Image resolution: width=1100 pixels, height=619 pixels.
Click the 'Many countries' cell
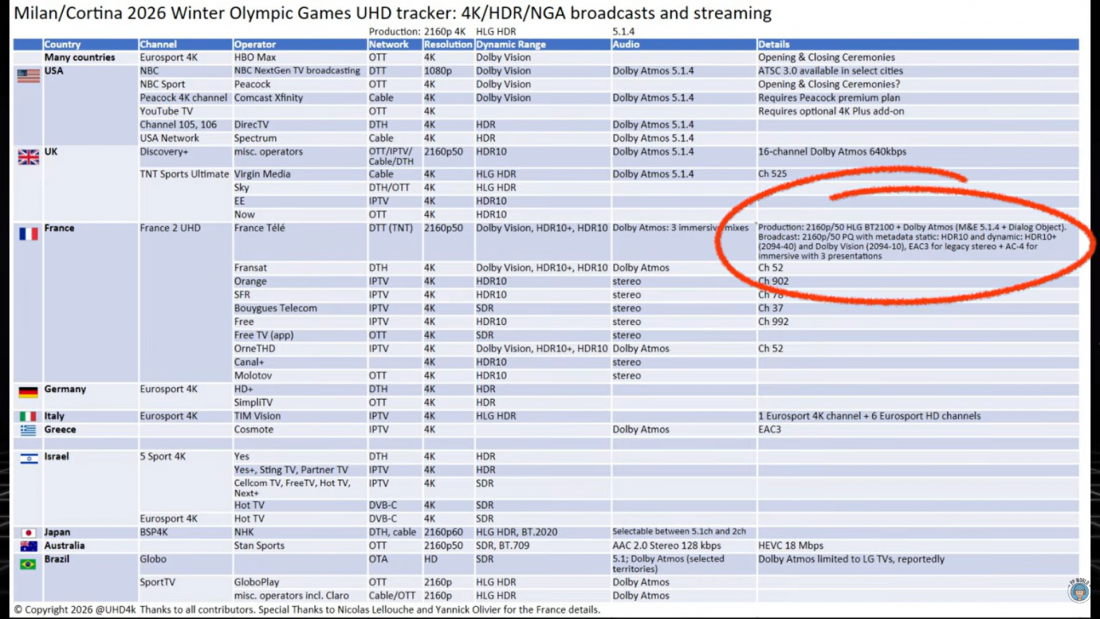pyautogui.click(x=79, y=58)
